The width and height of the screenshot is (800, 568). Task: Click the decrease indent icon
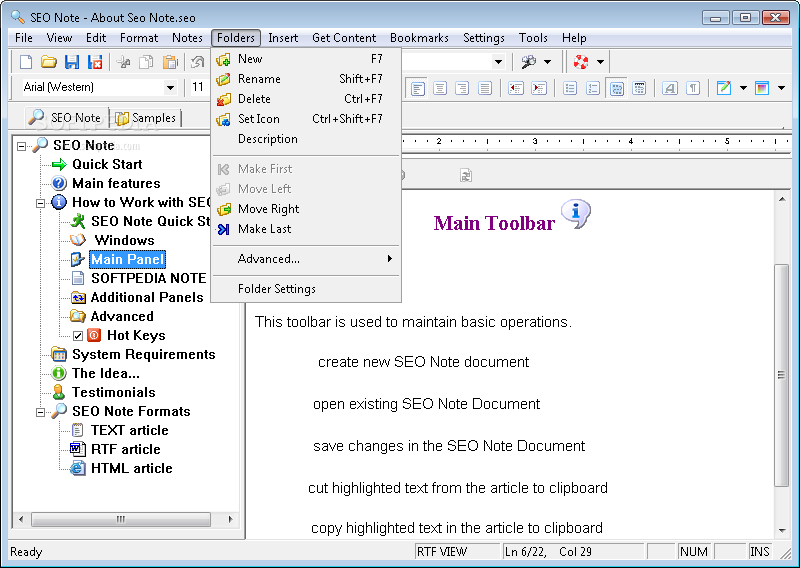516,89
